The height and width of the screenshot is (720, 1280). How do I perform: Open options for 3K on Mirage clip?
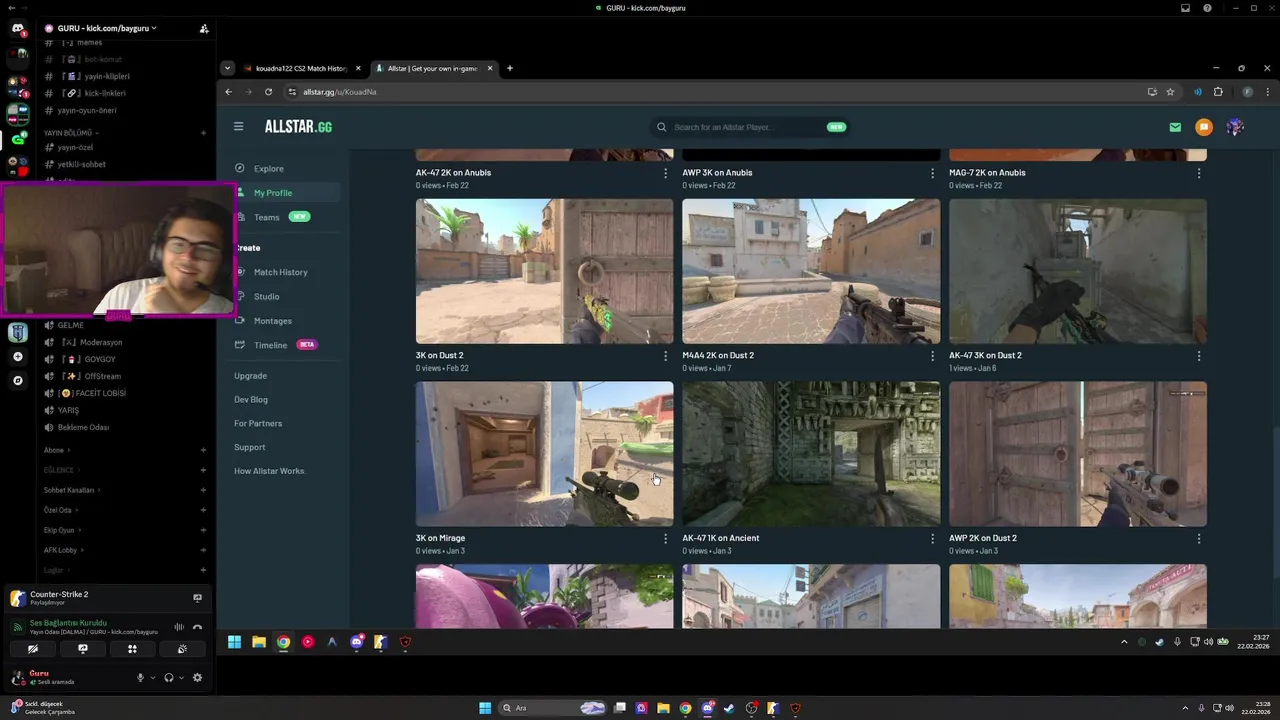[x=665, y=539]
